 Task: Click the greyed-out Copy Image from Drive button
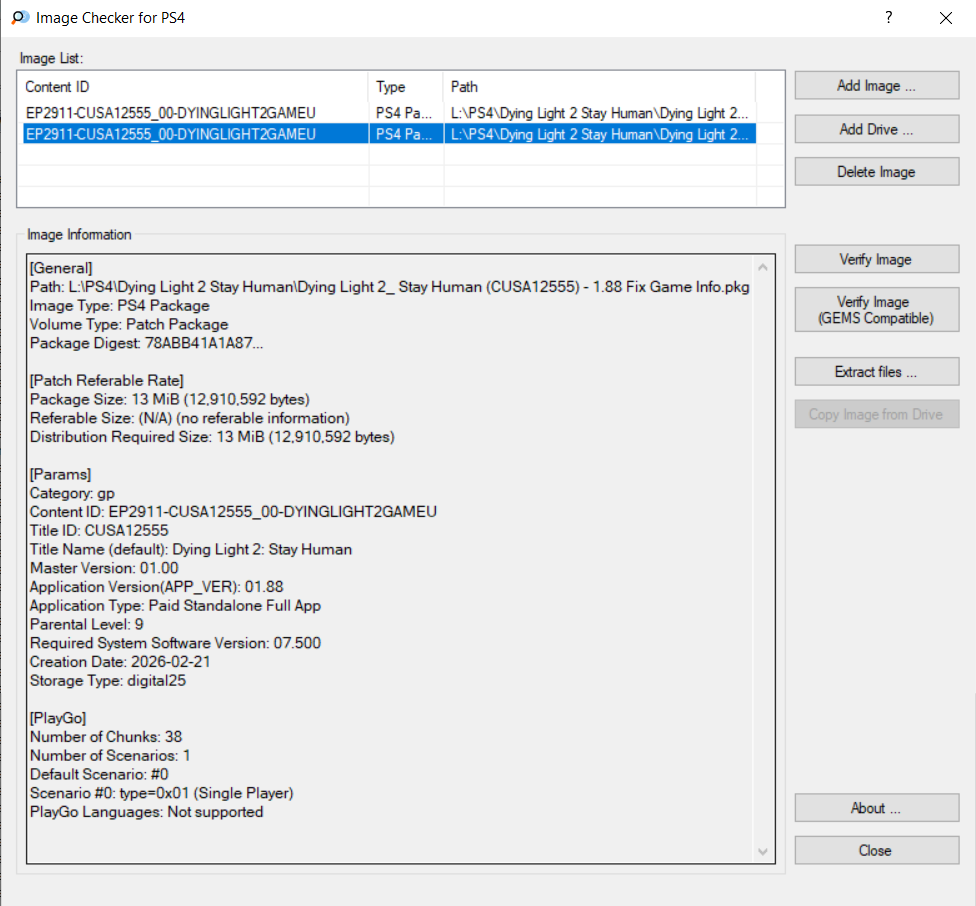876,415
